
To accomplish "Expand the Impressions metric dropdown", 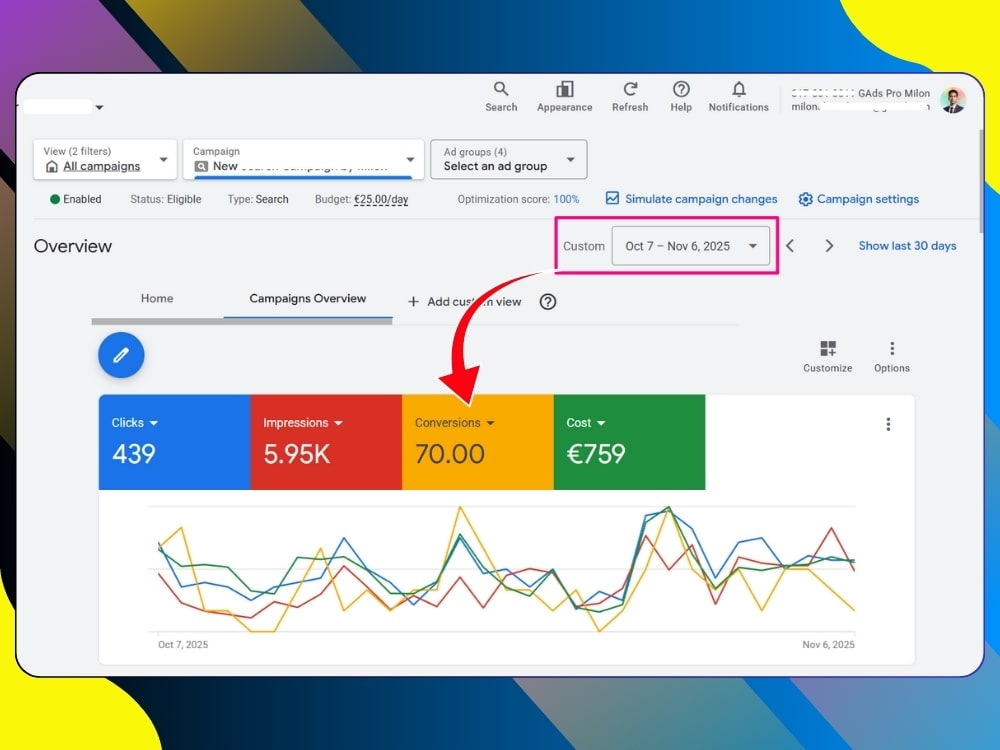I will click(338, 423).
